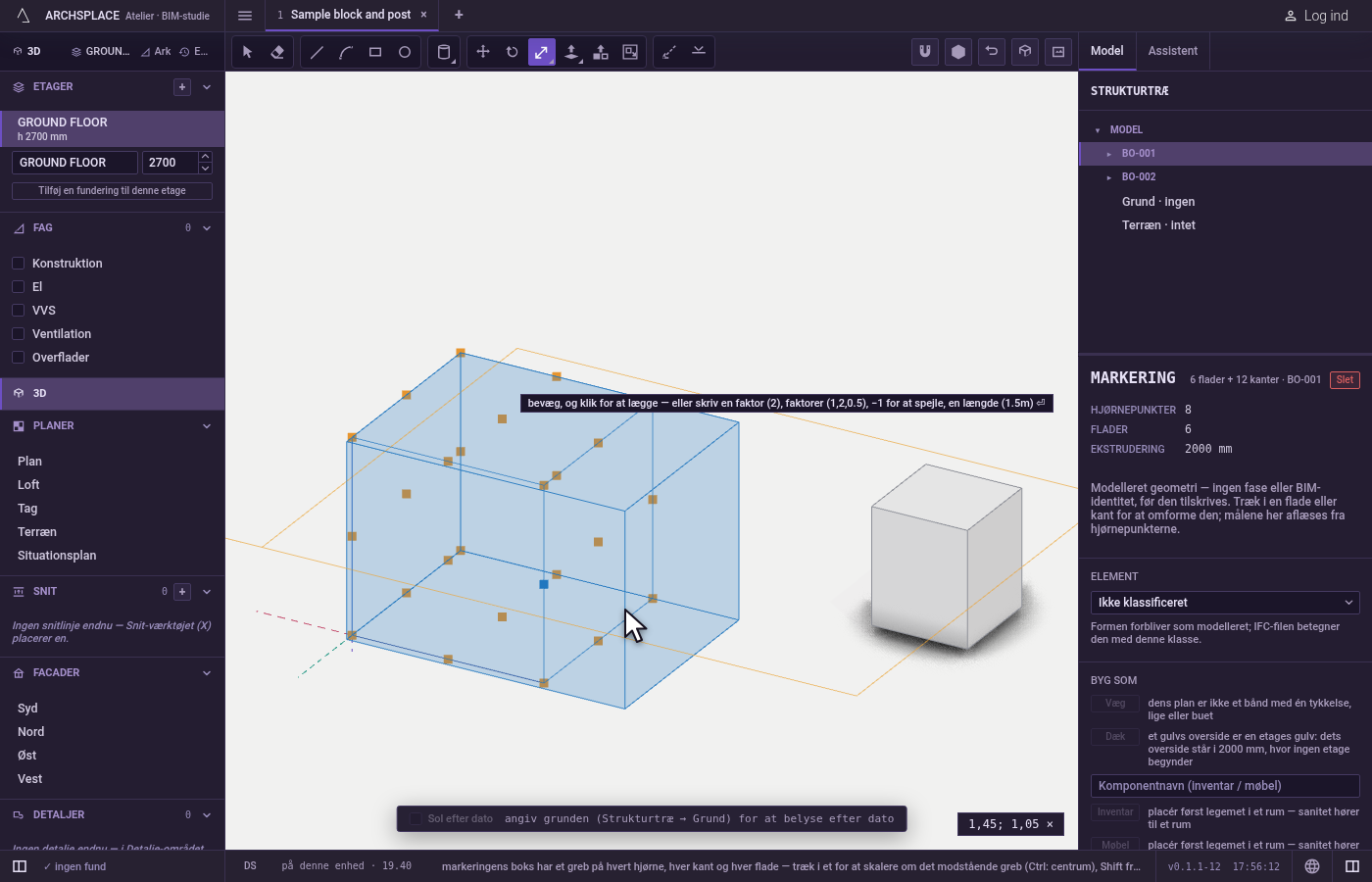Select the push/pull extrude tool
This screenshot has height=882, width=1372.
coord(571,52)
